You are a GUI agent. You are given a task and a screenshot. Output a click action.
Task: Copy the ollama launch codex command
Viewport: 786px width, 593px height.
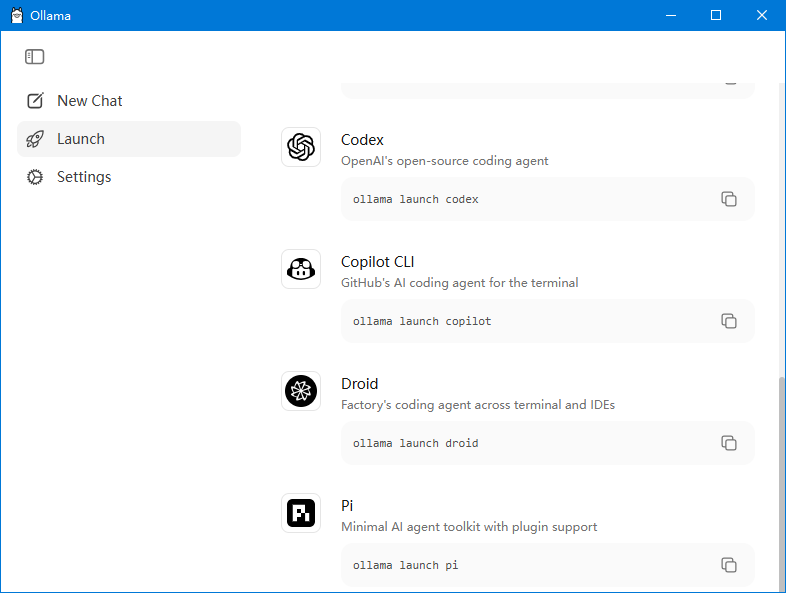(x=729, y=199)
